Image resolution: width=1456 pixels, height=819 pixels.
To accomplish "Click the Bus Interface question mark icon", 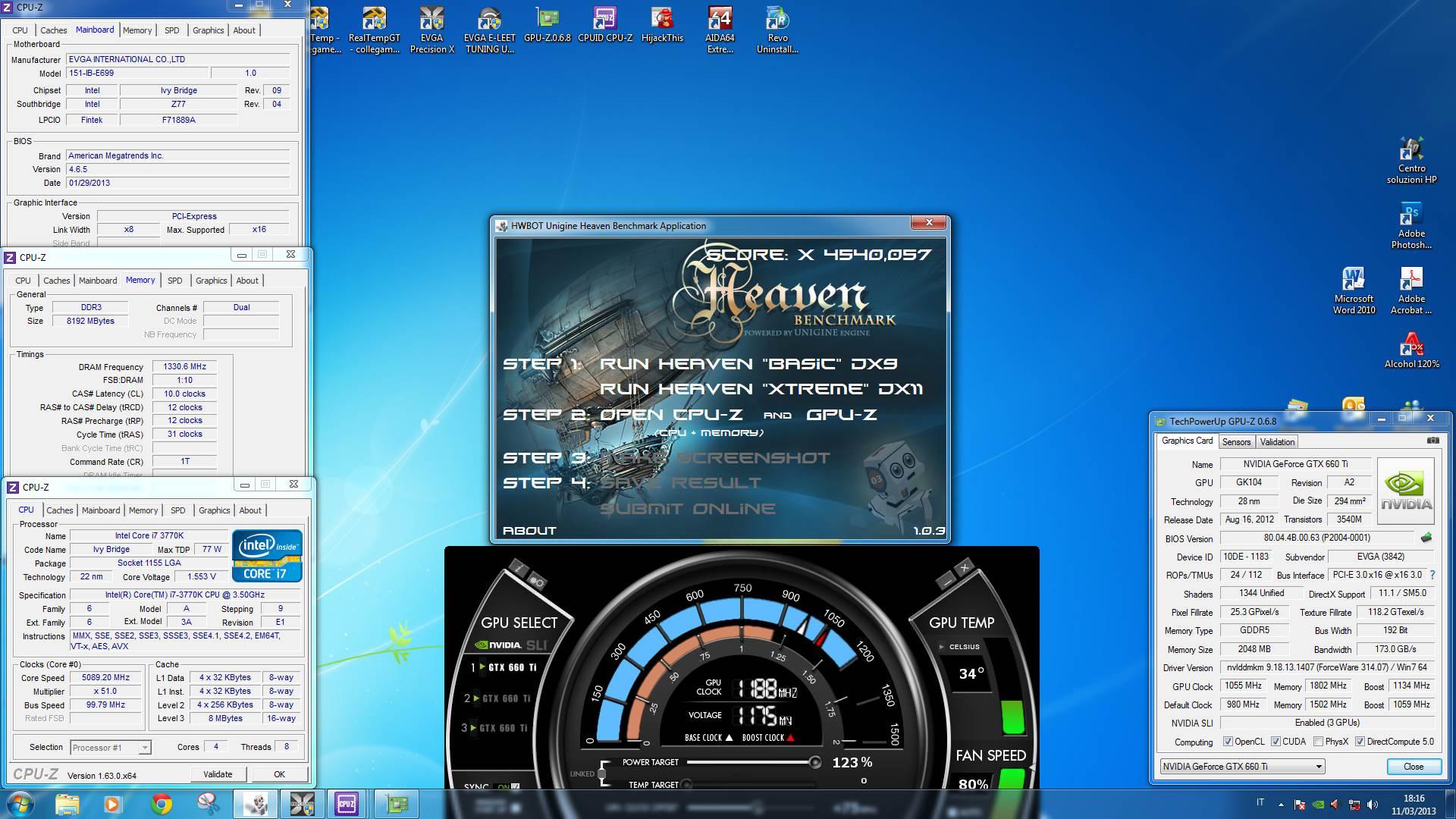I will click(1432, 575).
